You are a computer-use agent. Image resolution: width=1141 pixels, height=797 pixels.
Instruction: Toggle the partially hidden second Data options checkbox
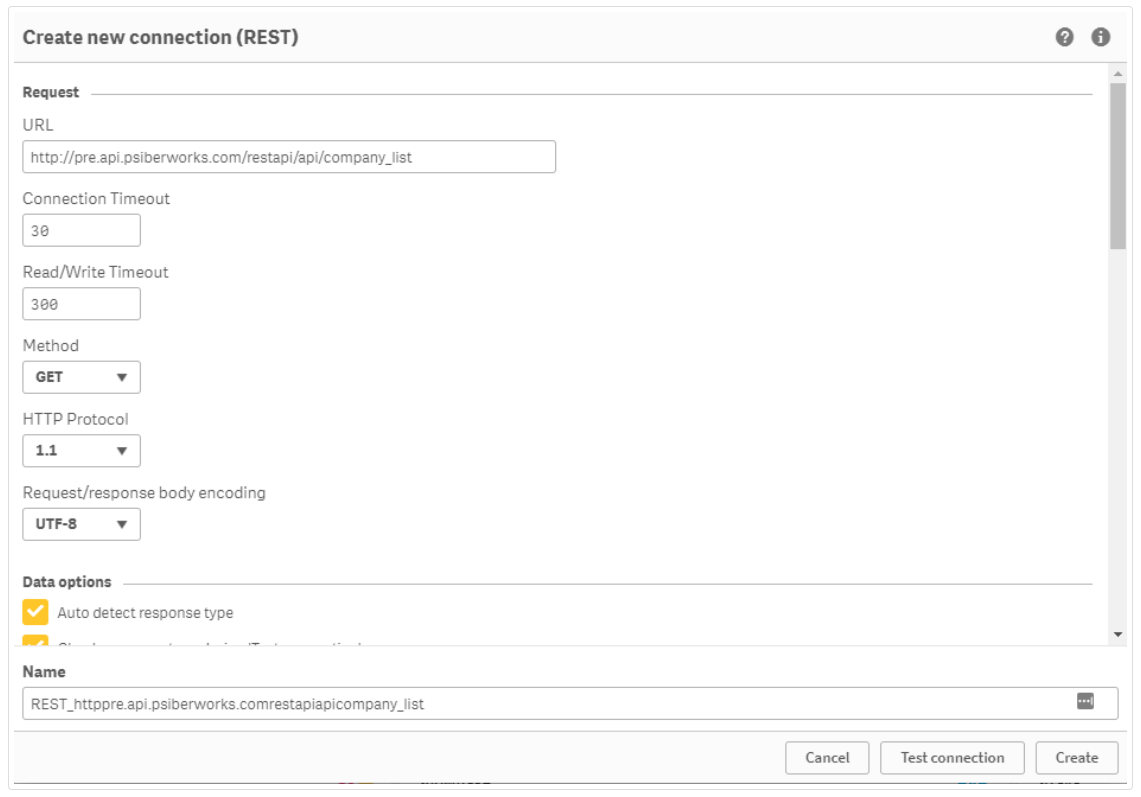pyautogui.click(x=36, y=642)
